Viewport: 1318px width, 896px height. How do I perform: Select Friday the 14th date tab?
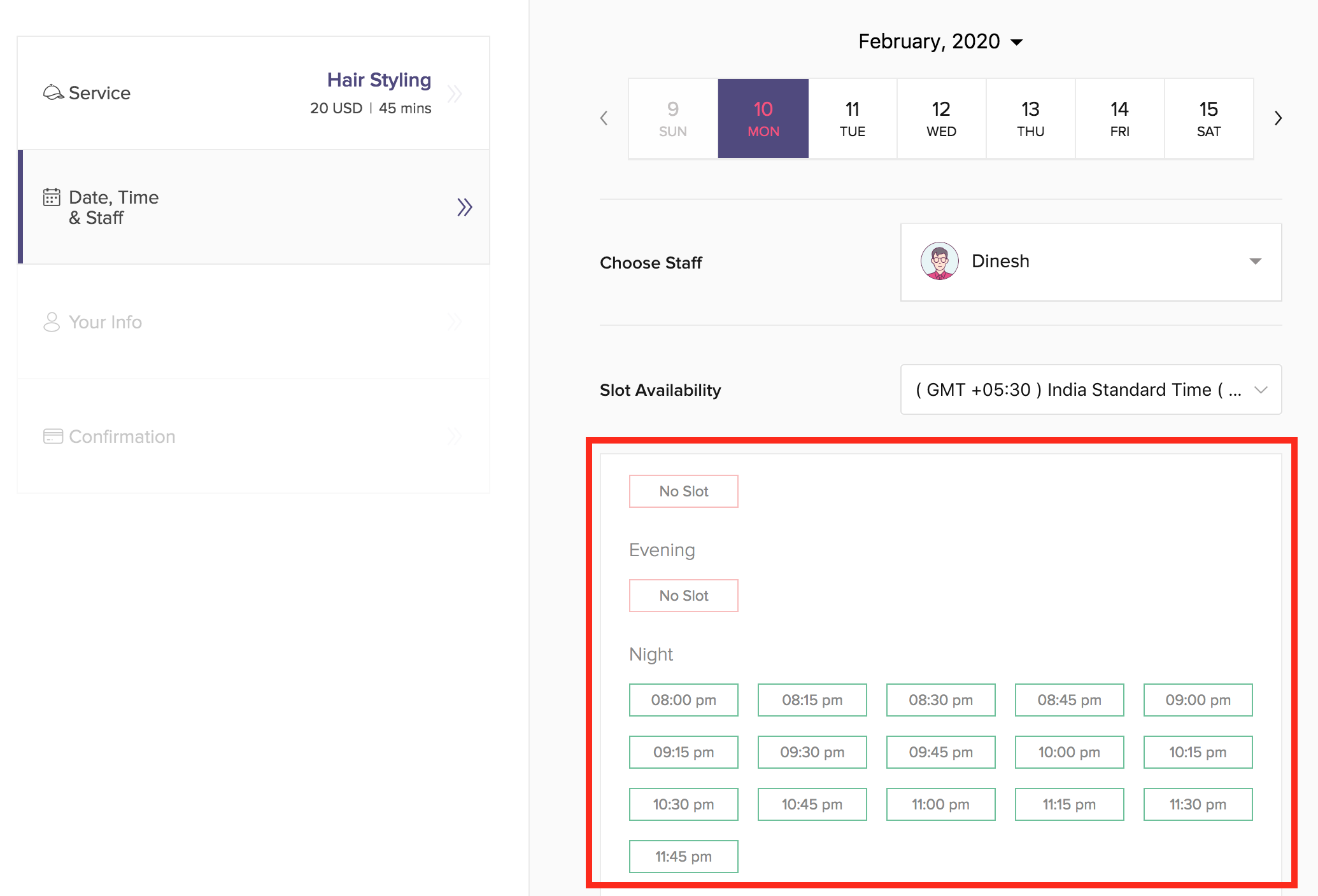[x=1119, y=118]
